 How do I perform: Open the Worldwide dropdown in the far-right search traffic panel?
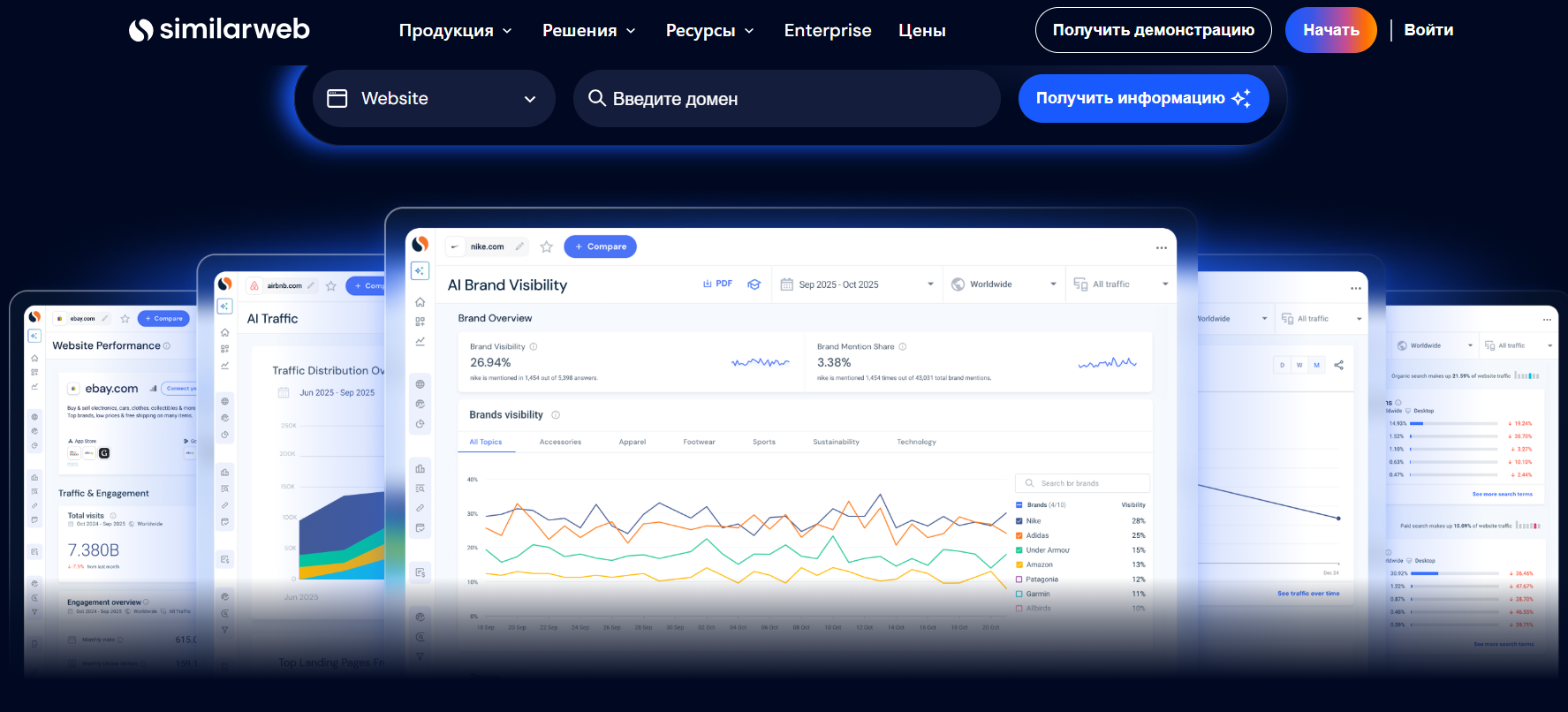tap(1435, 345)
